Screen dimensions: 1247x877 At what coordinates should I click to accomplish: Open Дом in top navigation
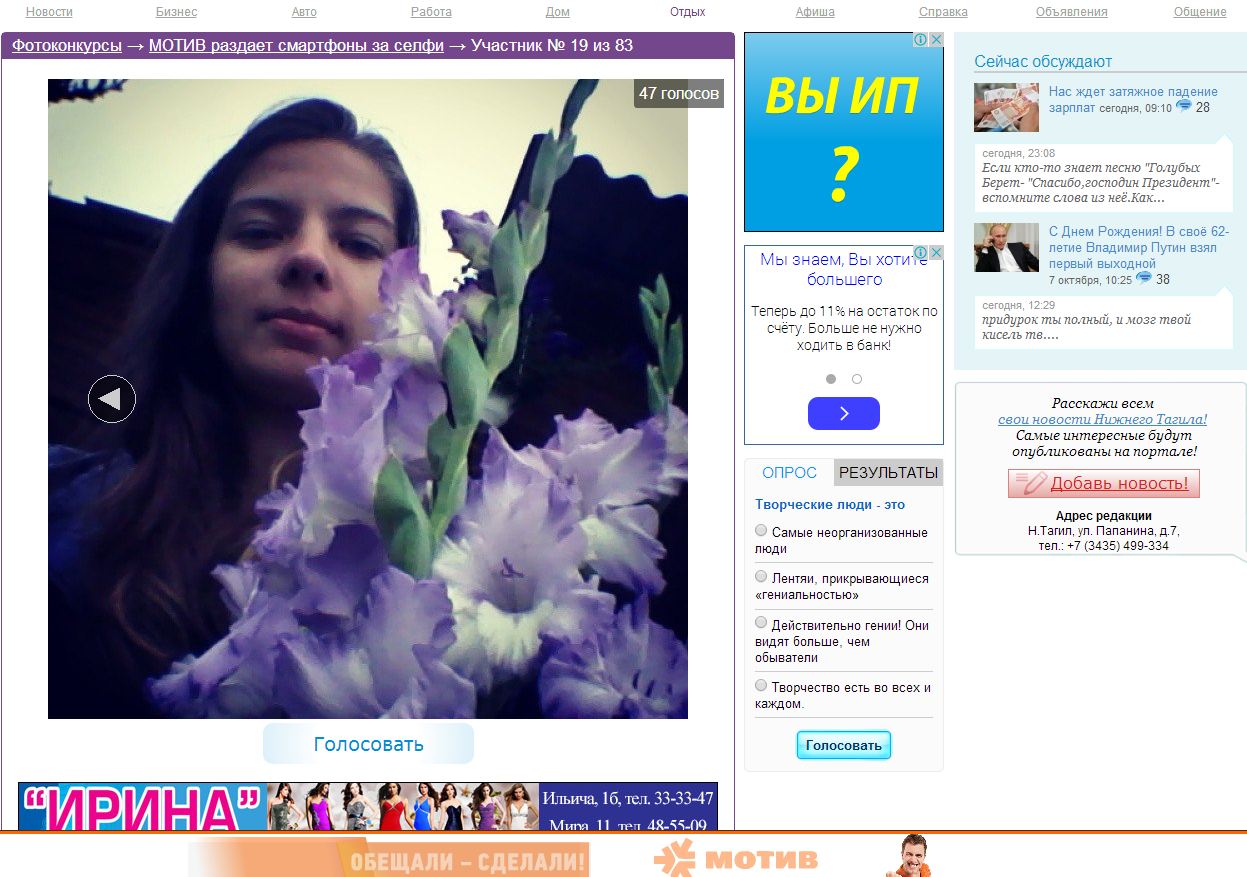[x=558, y=12]
